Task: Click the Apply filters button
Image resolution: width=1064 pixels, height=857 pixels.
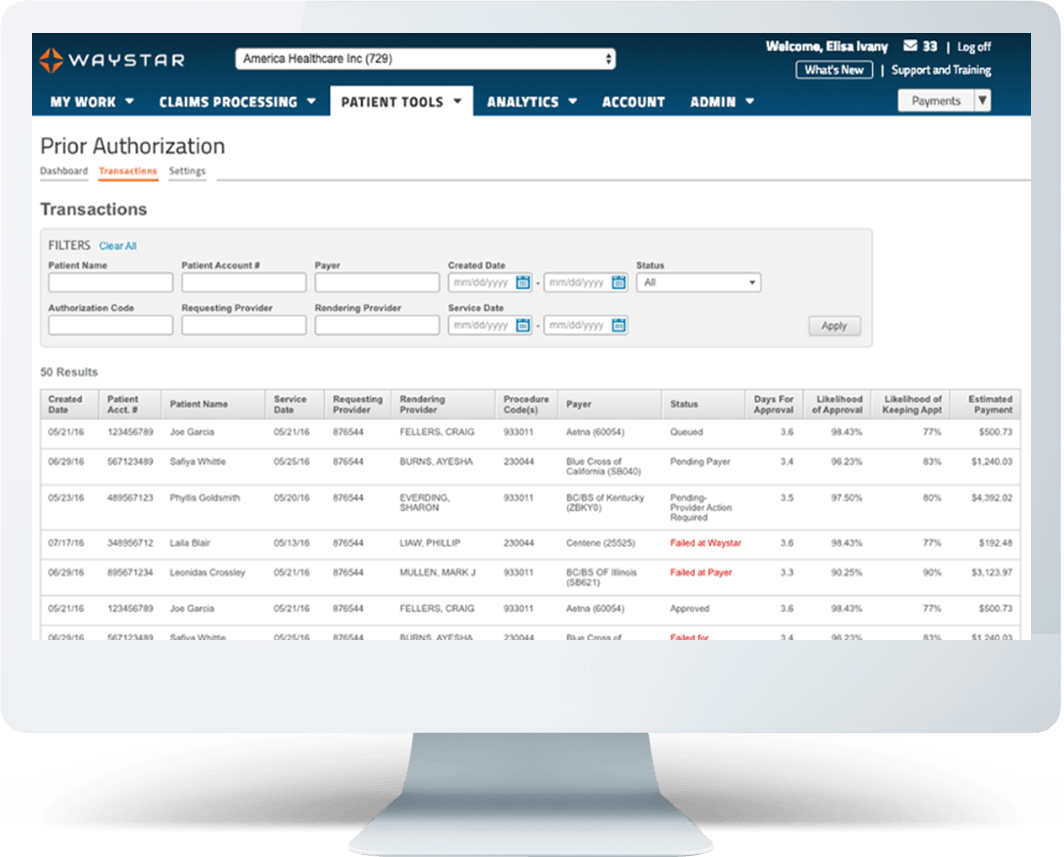Action: click(x=834, y=326)
